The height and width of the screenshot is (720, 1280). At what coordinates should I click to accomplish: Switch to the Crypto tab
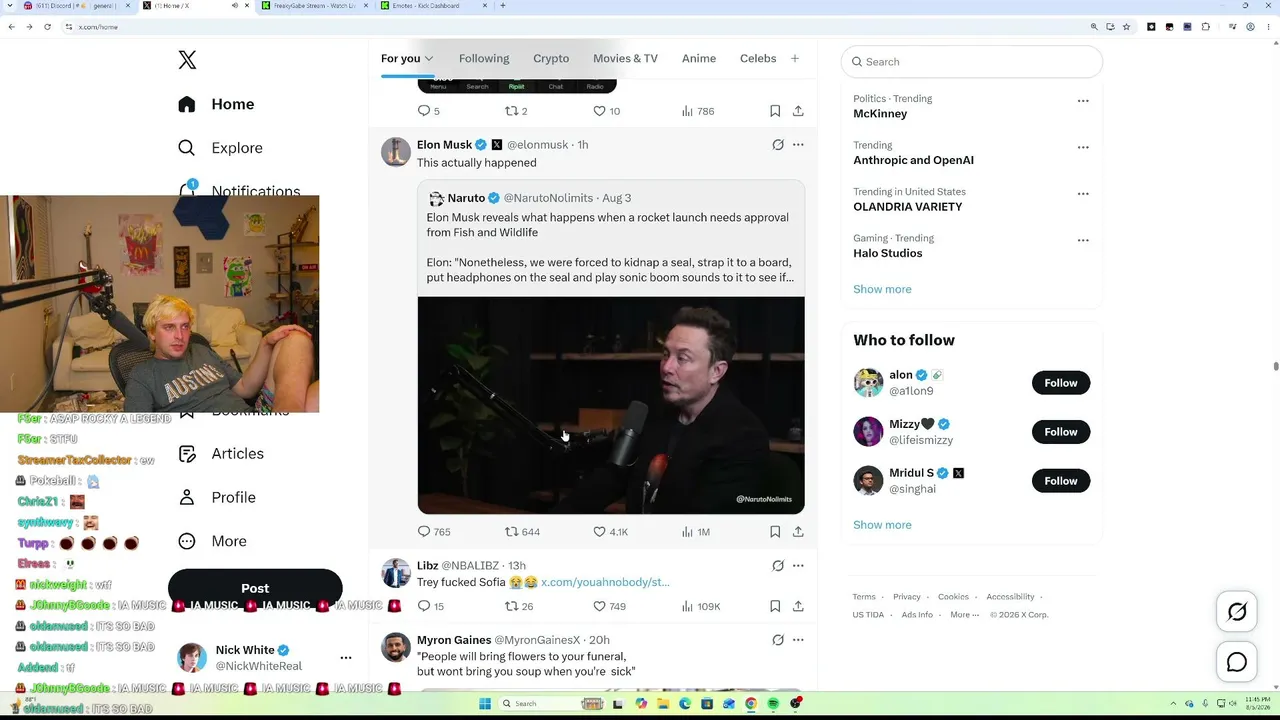click(x=551, y=59)
